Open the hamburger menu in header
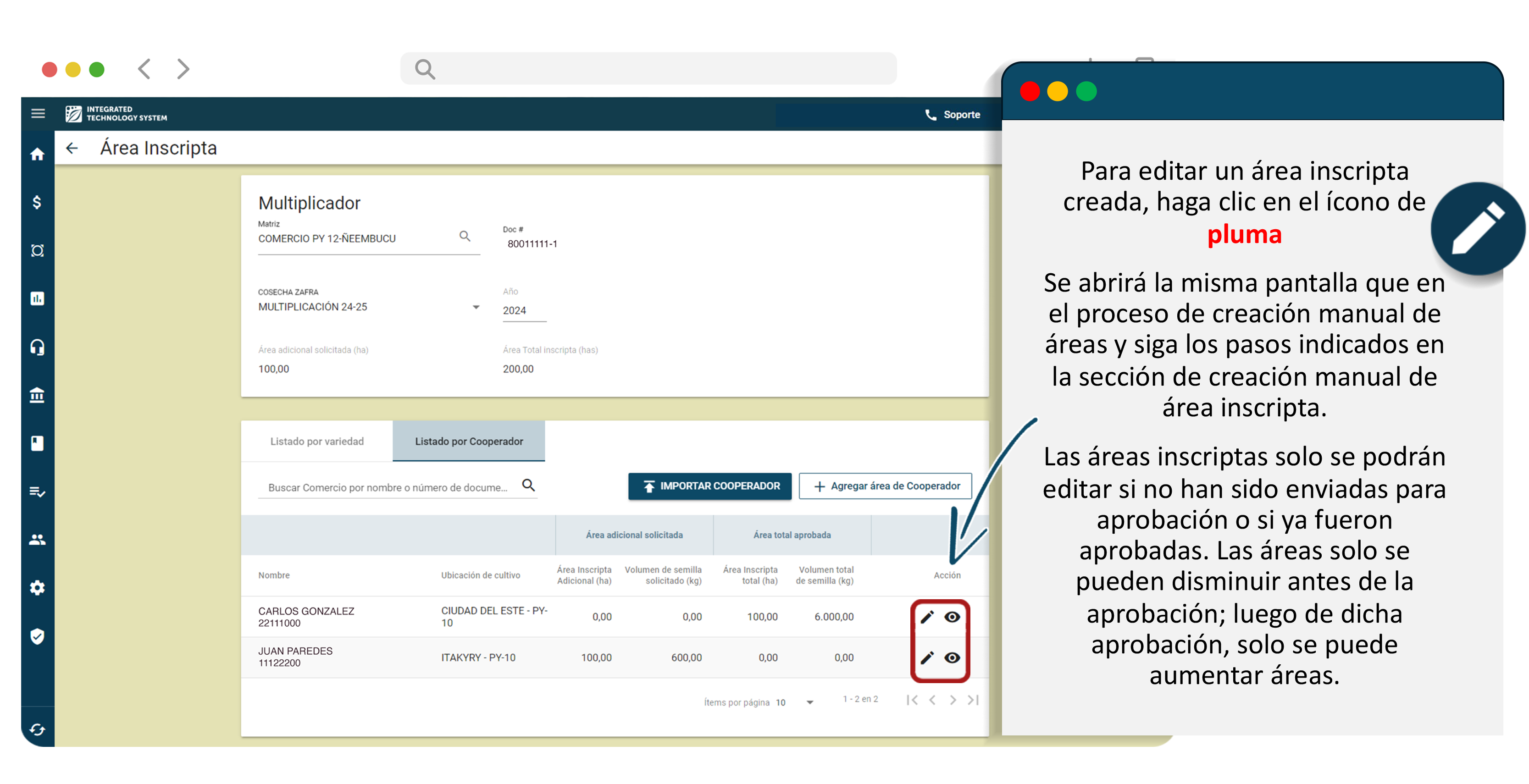 38,113
